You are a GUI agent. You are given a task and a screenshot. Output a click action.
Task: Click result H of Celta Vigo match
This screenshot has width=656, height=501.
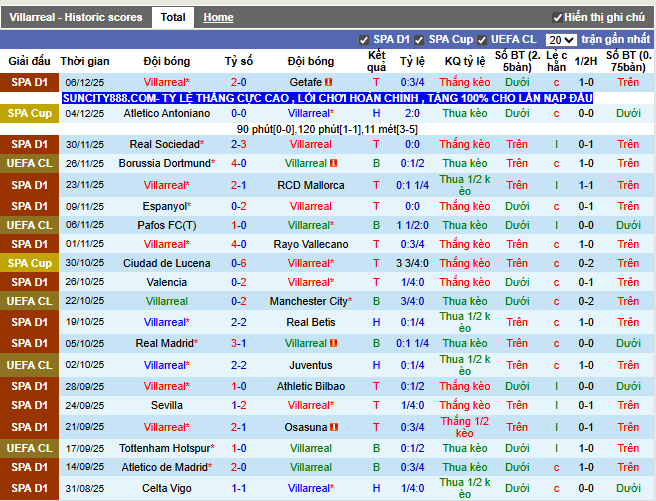pyautogui.click(x=377, y=488)
